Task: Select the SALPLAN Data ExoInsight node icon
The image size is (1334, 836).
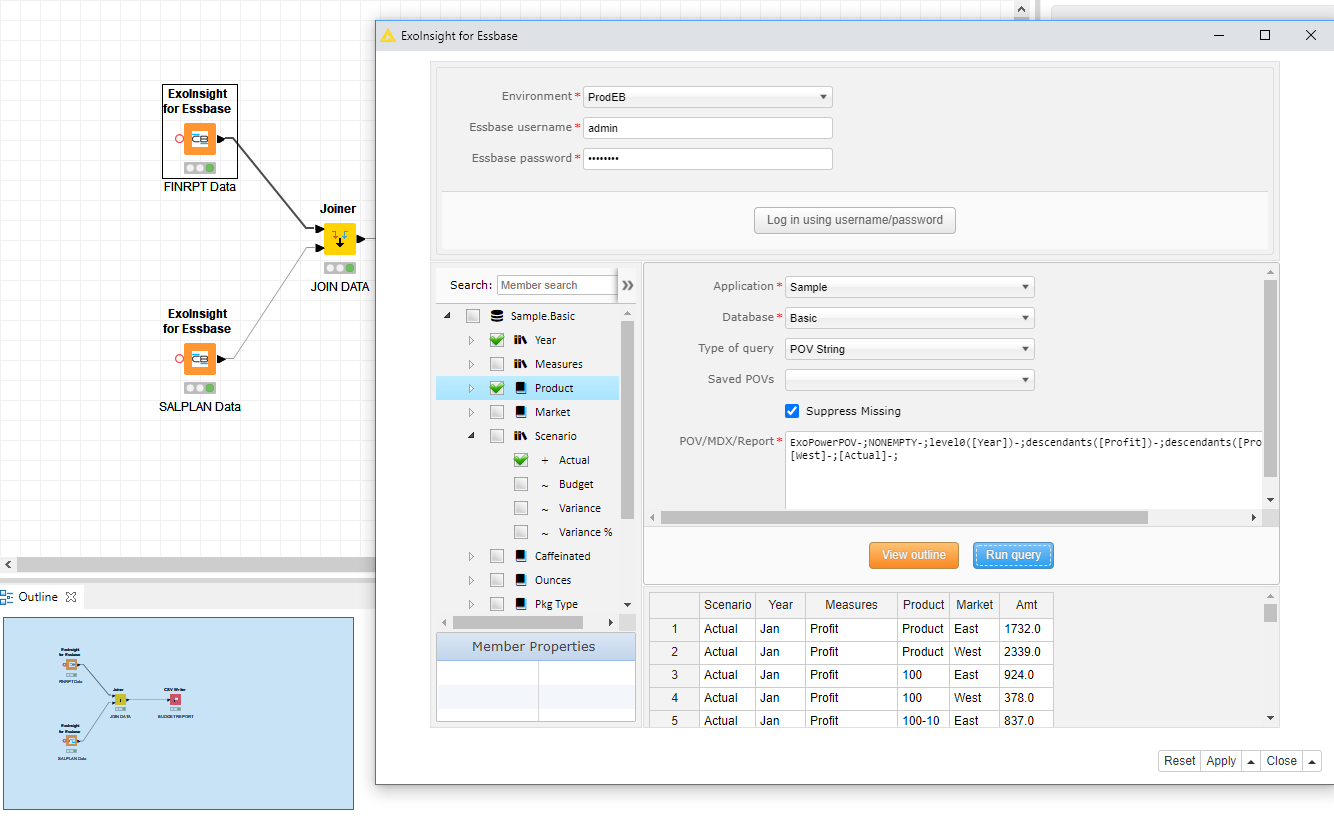Action: (x=199, y=359)
